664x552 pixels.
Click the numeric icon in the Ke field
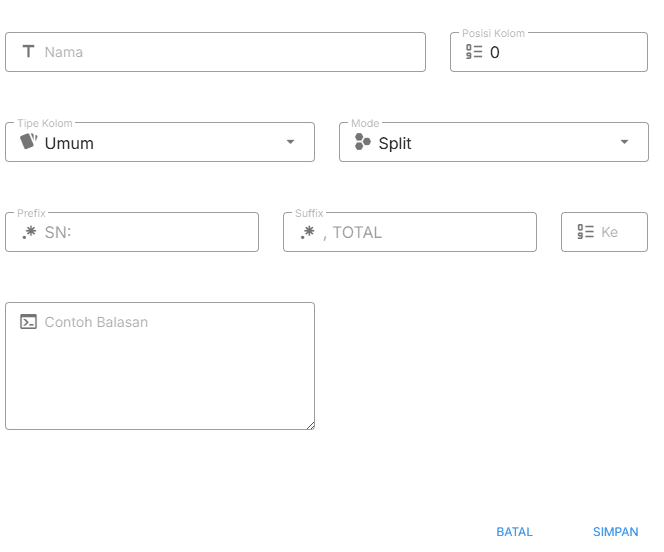(585, 232)
